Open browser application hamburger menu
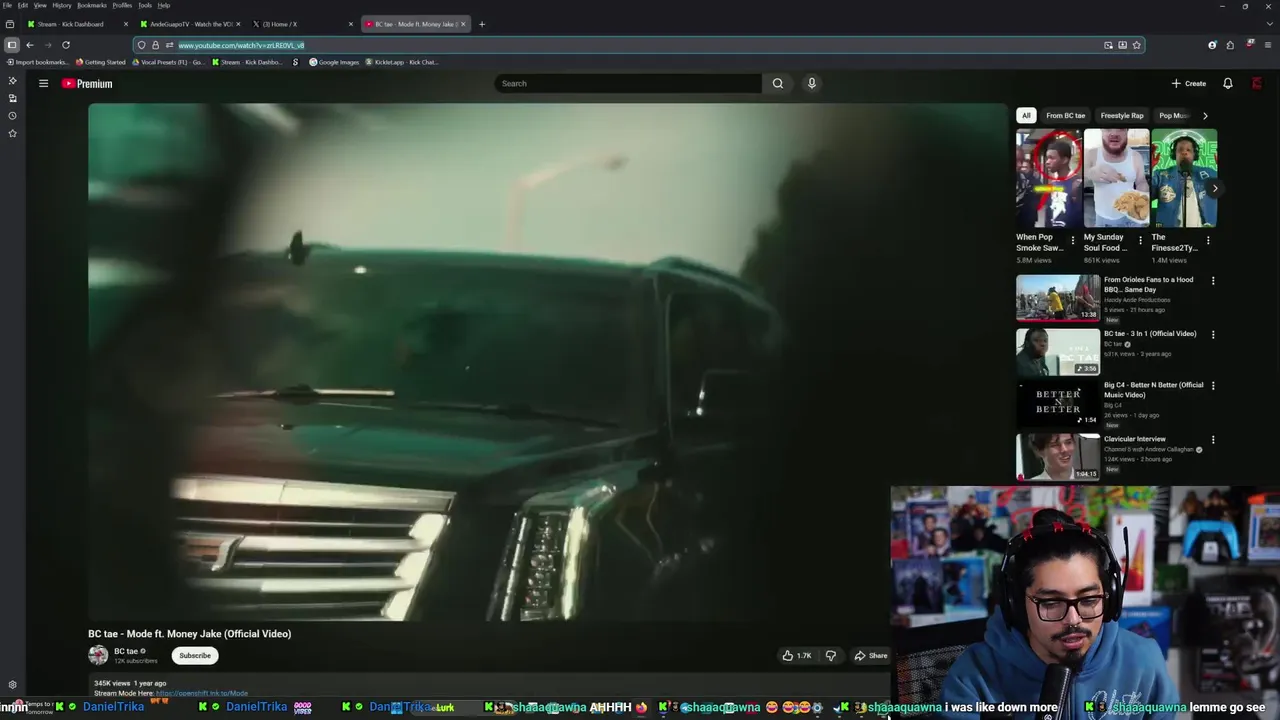Viewport: 1280px width, 720px height. pyautogui.click(x=1268, y=45)
